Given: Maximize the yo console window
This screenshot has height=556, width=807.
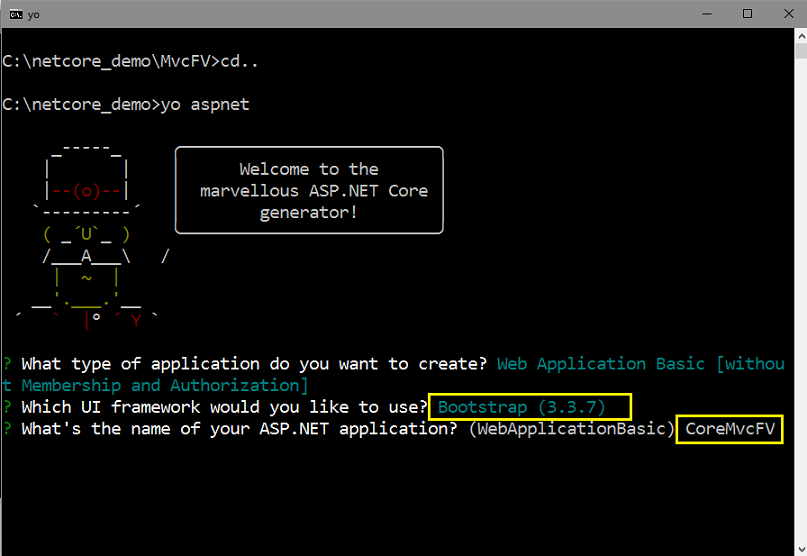Looking at the screenshot, I should (747, 14).
